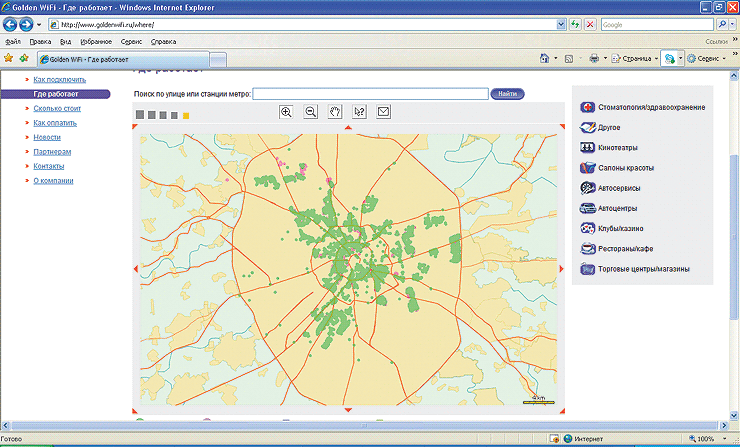
Task: Open a new blank browser tab
Action: [218, 60]
